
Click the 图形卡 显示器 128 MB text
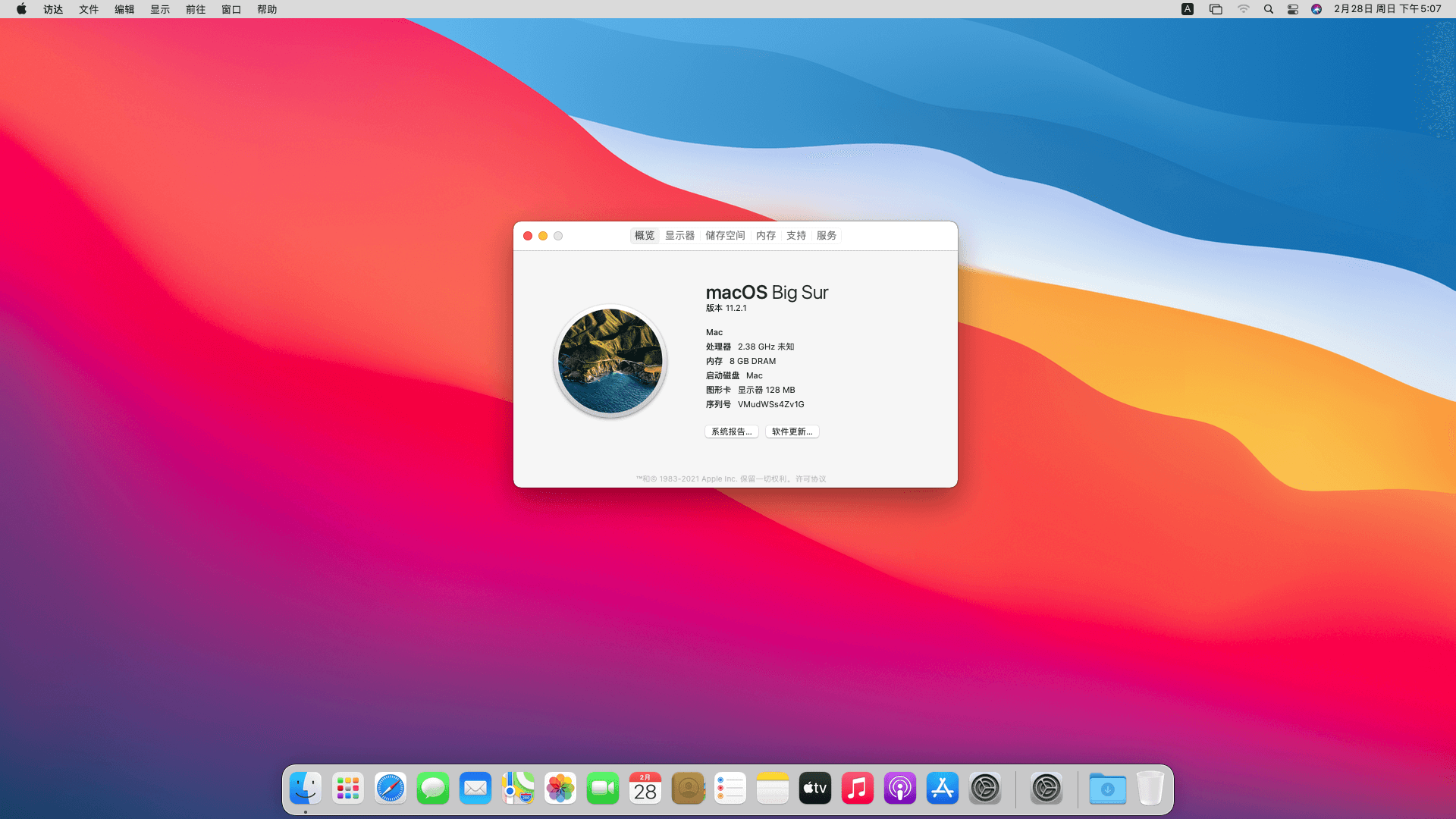pos(751,390)
